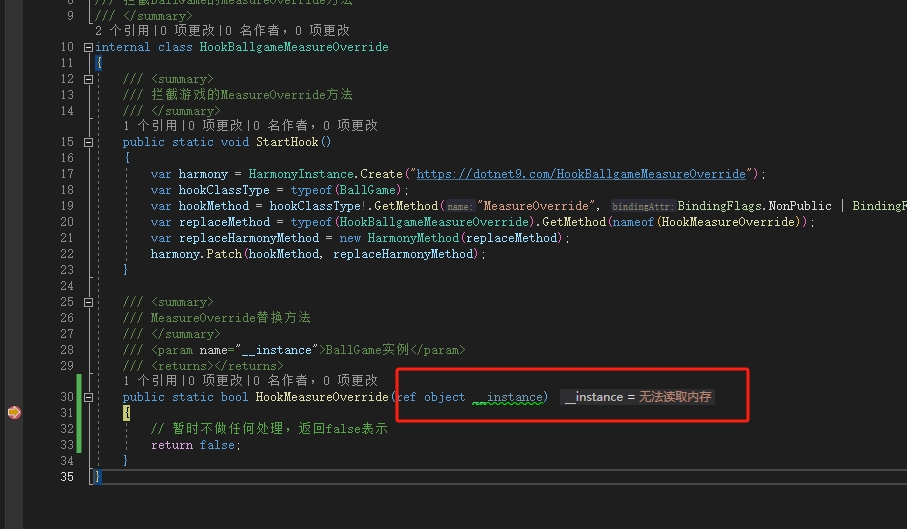The height and width of the screenshot is (529, 907).
Task: Collapse the HookMeasureOverride method outline box
Action: pos(89,397)
